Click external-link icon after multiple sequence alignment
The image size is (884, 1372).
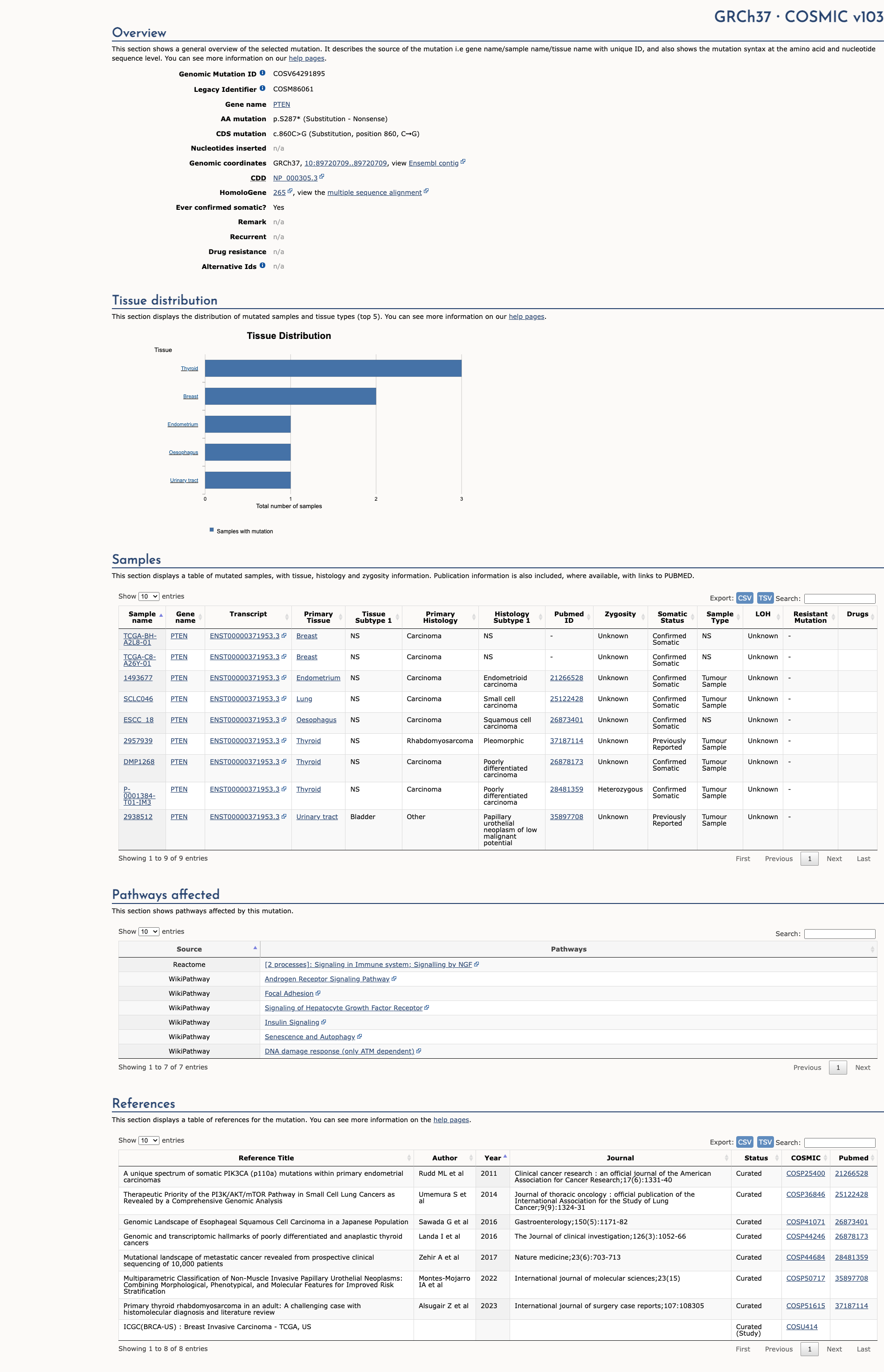click(426, 191)
